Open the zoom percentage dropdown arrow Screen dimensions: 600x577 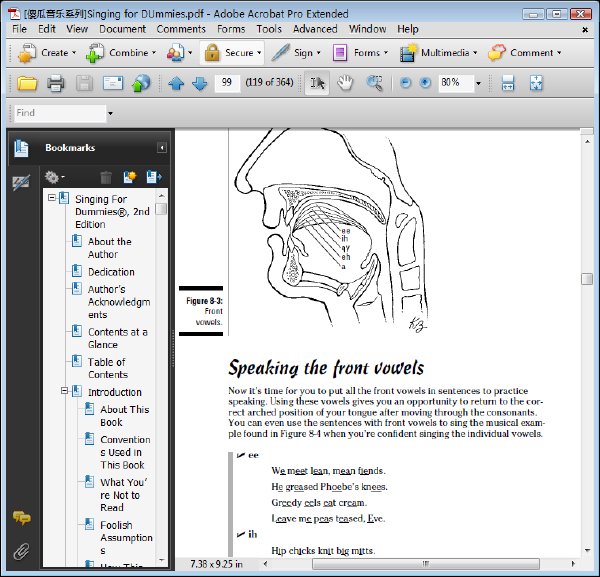click(x=478, y=83)
